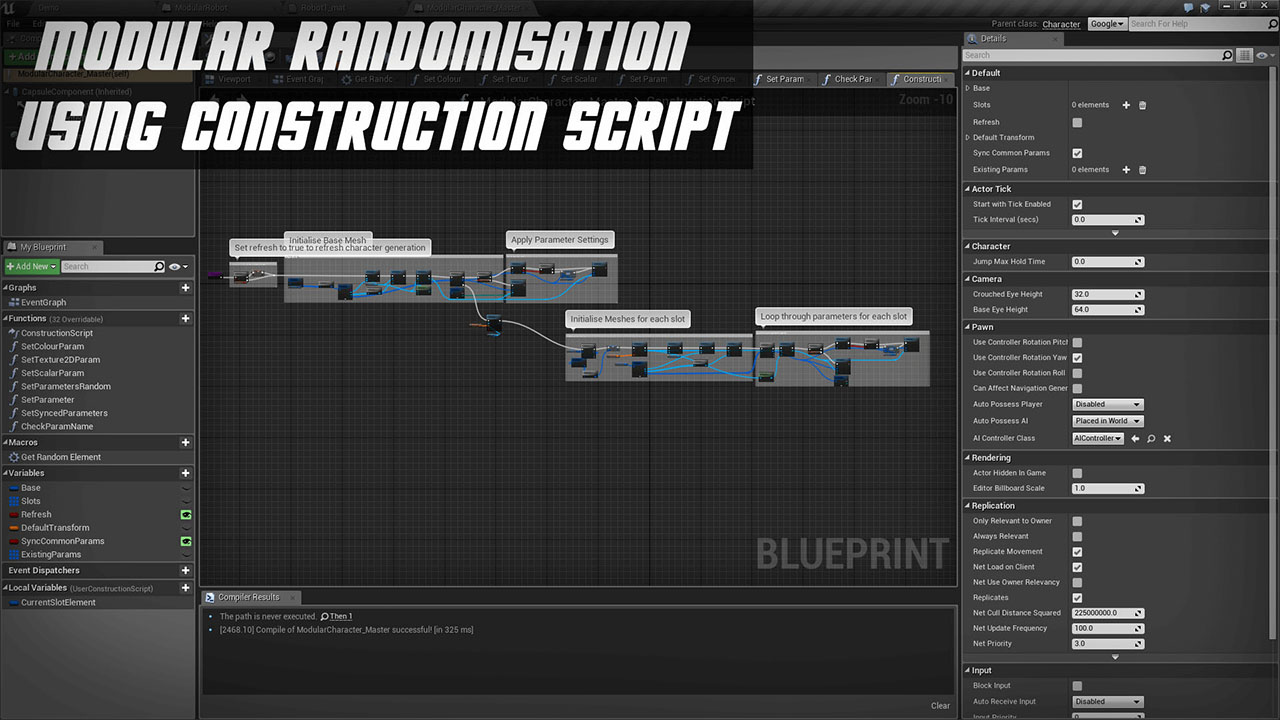1280x720 pixels.
Task: Click search magnifier in Details panel
Action: pyautogui.click(x=1228, y=56)
